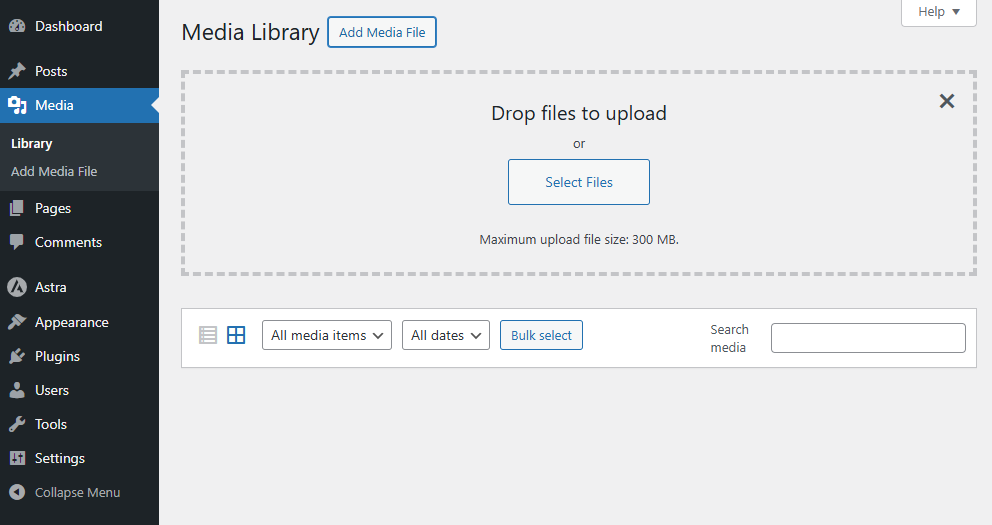Image resolution: width=992 pixels, height=525 pixels.
Task: Select Library submenu item
Action: 32,144
